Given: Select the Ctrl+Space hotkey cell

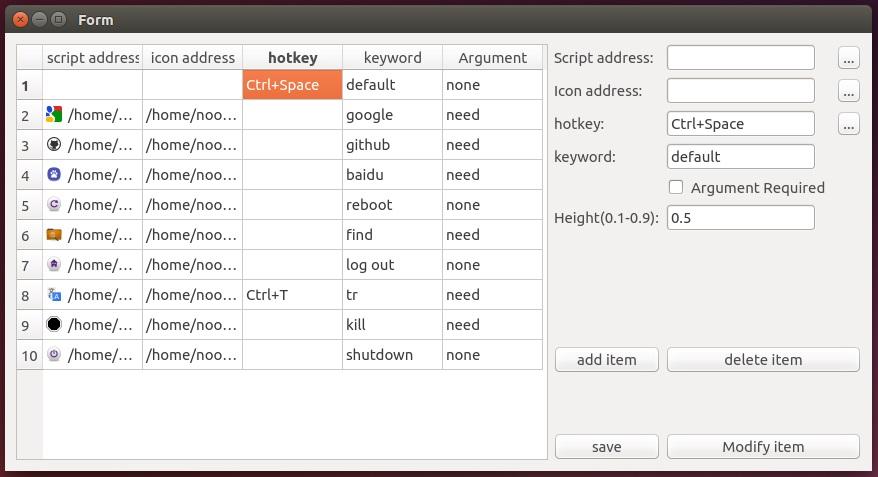Looking at the screenshot, I should 292,85.
